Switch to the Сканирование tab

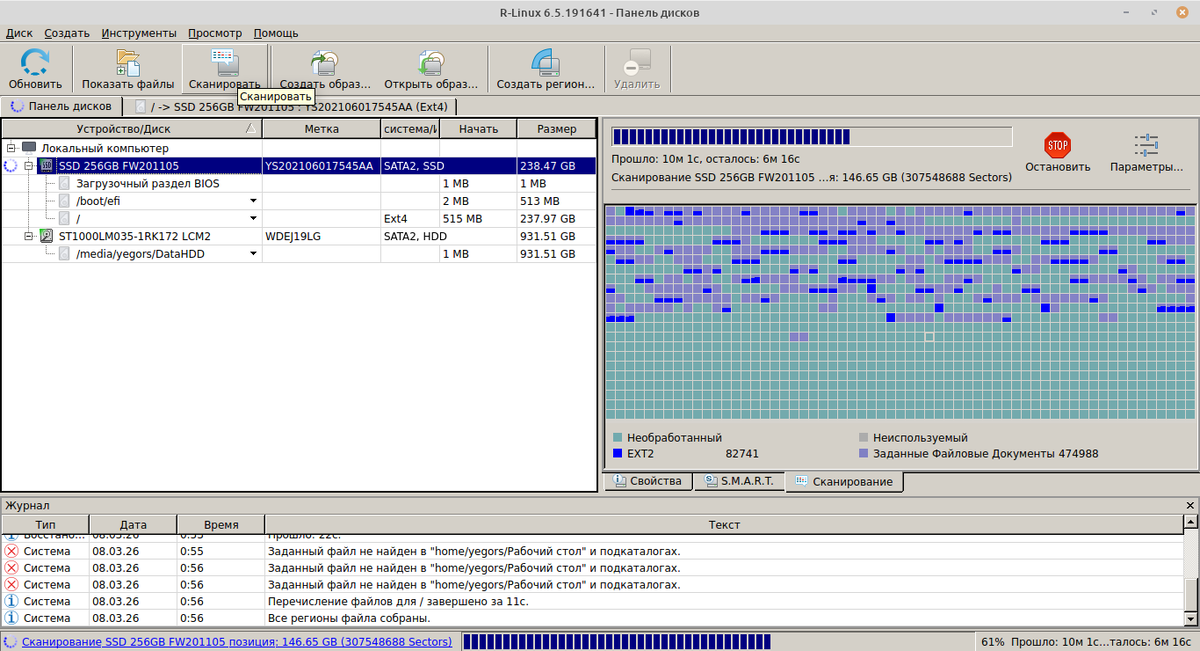pos(844,482)
